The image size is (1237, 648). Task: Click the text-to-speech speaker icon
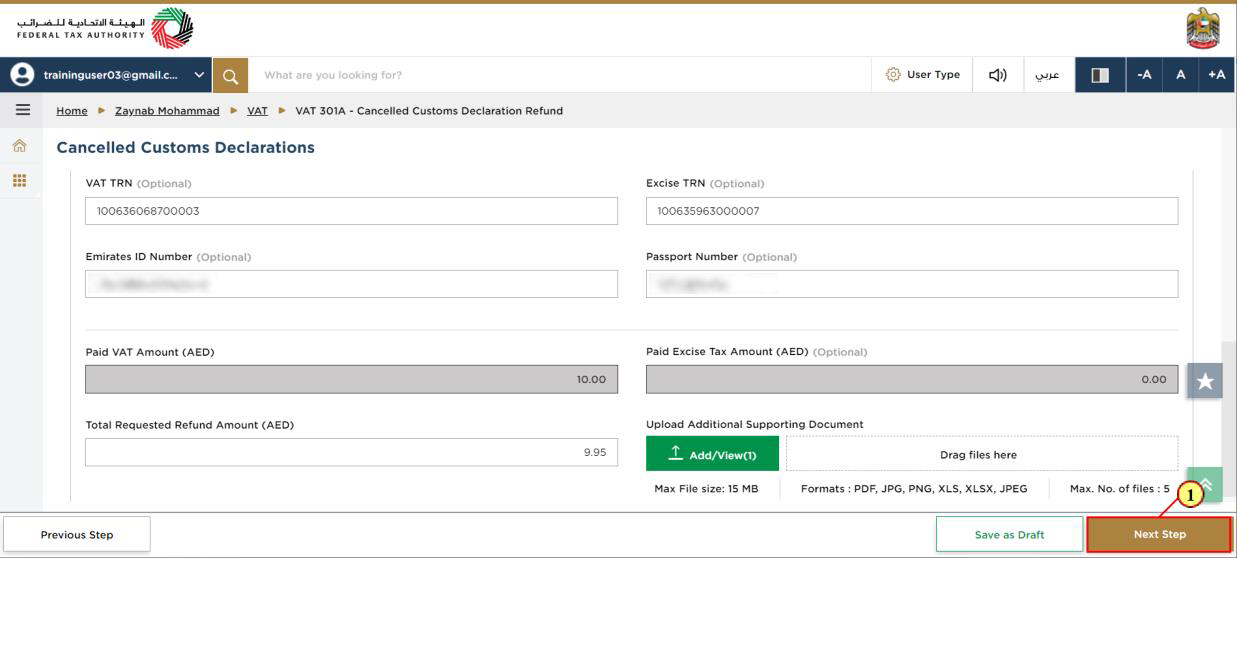click(997, 75)
